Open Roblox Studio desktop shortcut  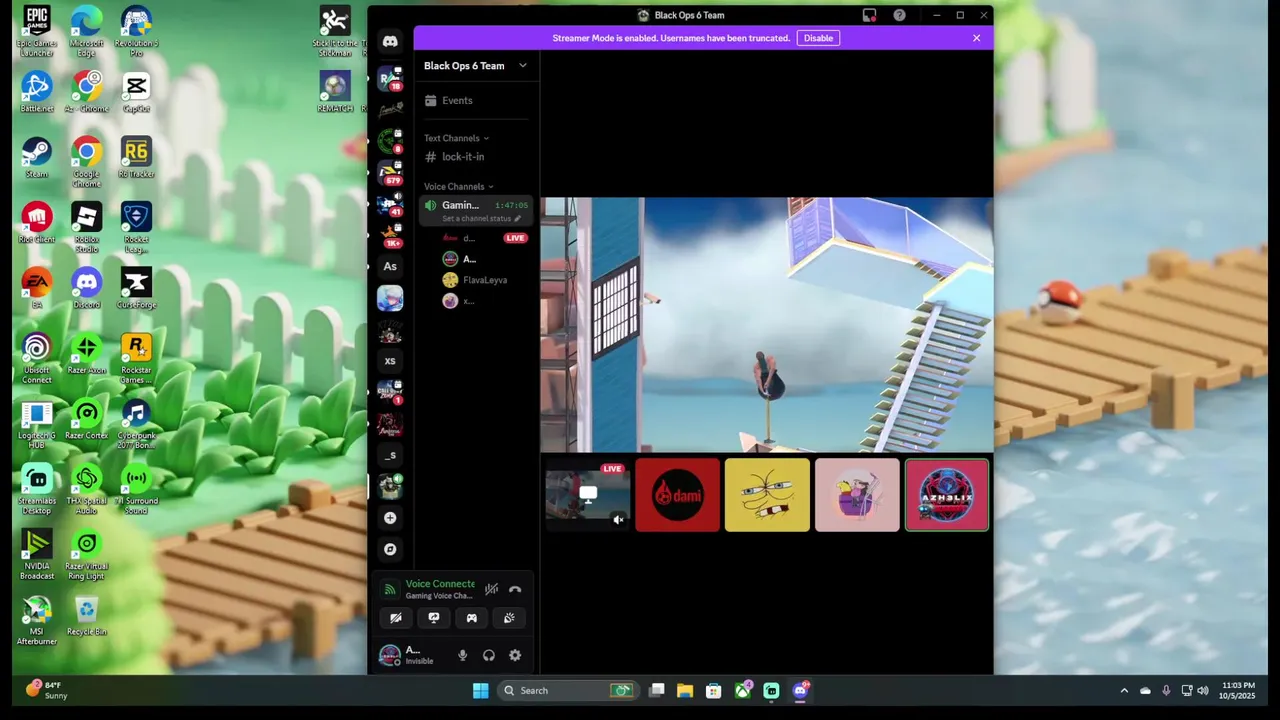[86, 228]
